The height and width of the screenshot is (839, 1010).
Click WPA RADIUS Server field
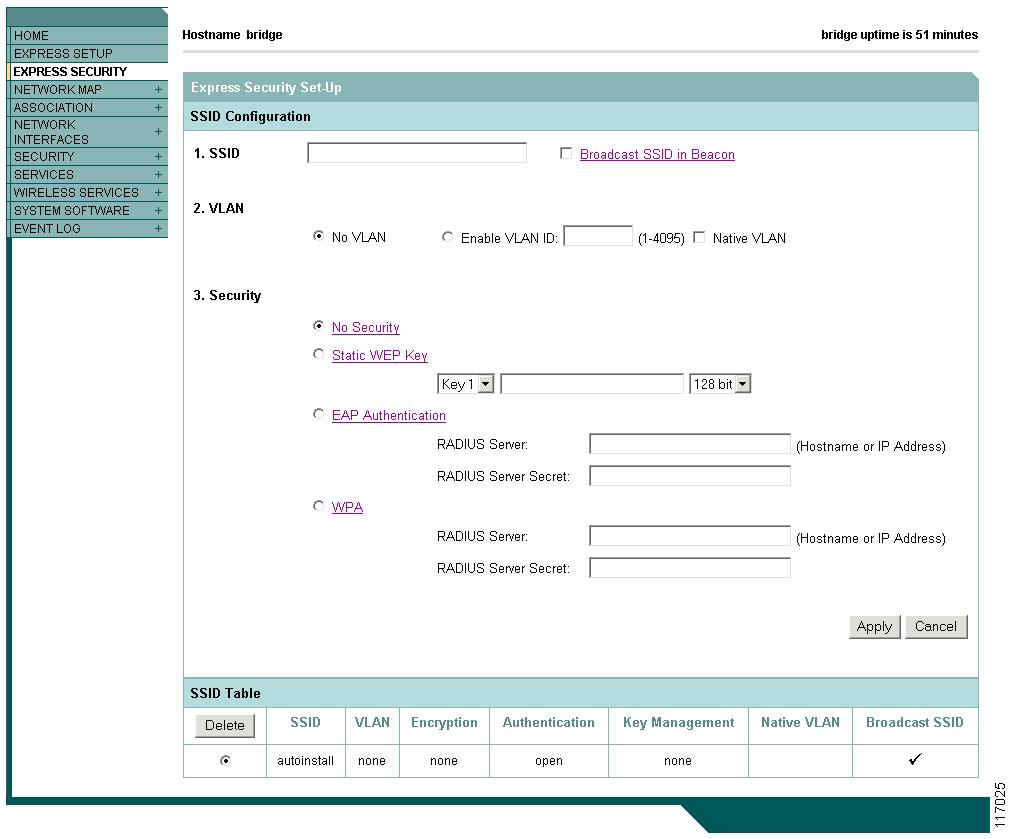tap(690, 536)
